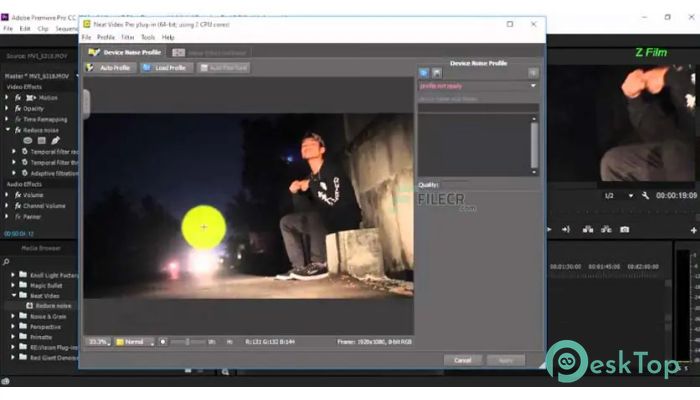Image resolution: width=700 pixels, height=400 pixels.
Task: Expand Volume audio effect
Action: pyautogui.click(x=7, y=195)
